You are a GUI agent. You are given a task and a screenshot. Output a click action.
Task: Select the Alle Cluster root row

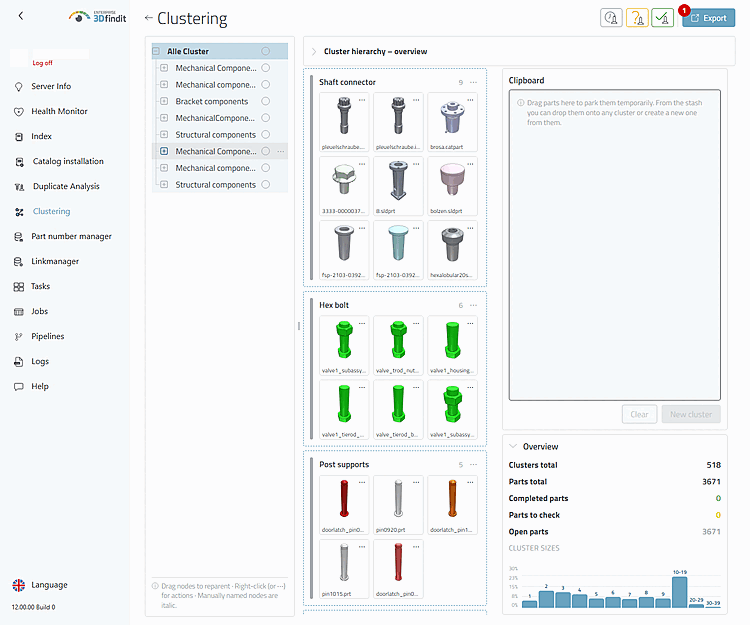(220, 51)
